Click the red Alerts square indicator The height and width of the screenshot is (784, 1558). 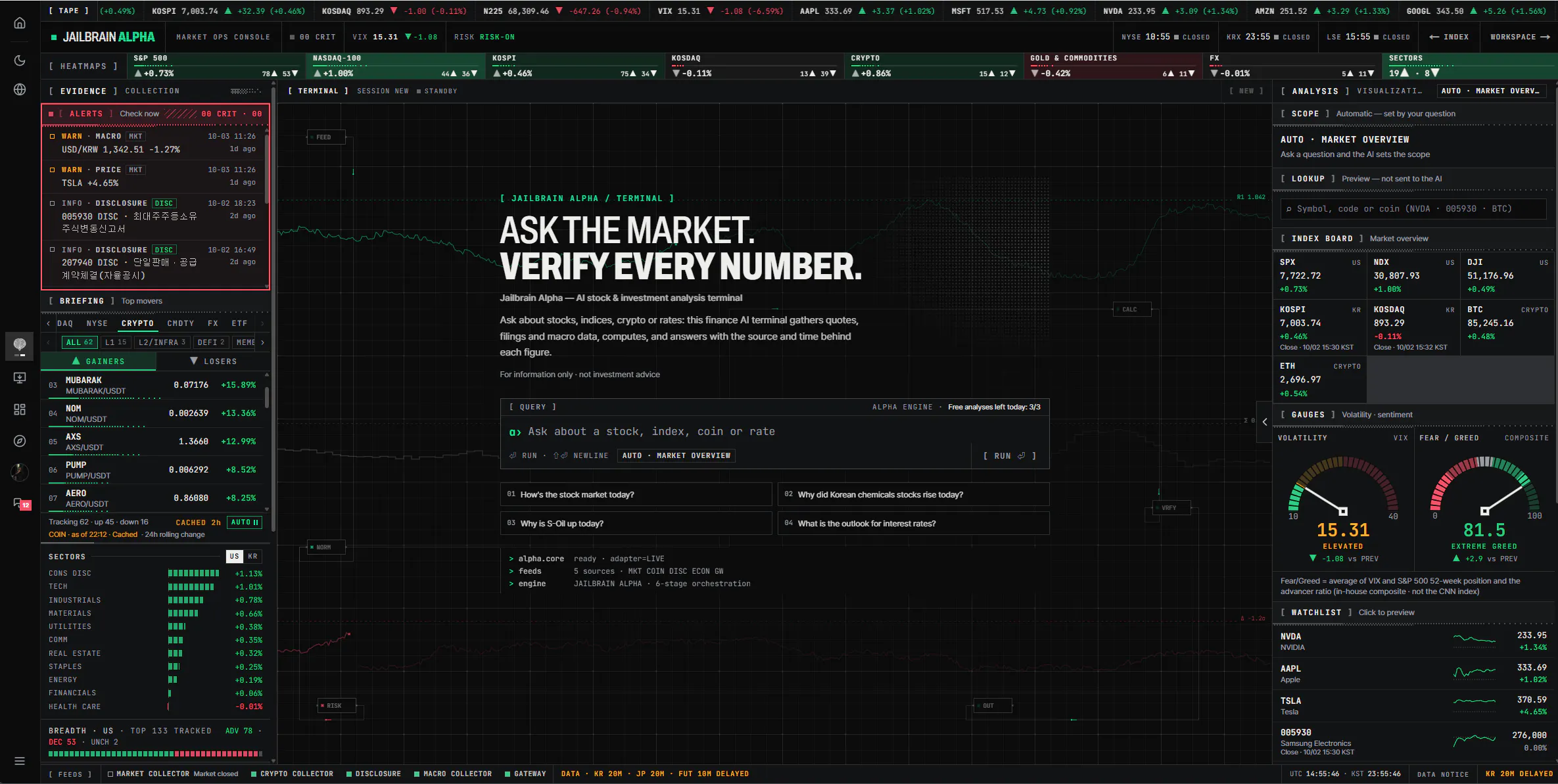tap(51, 114)
